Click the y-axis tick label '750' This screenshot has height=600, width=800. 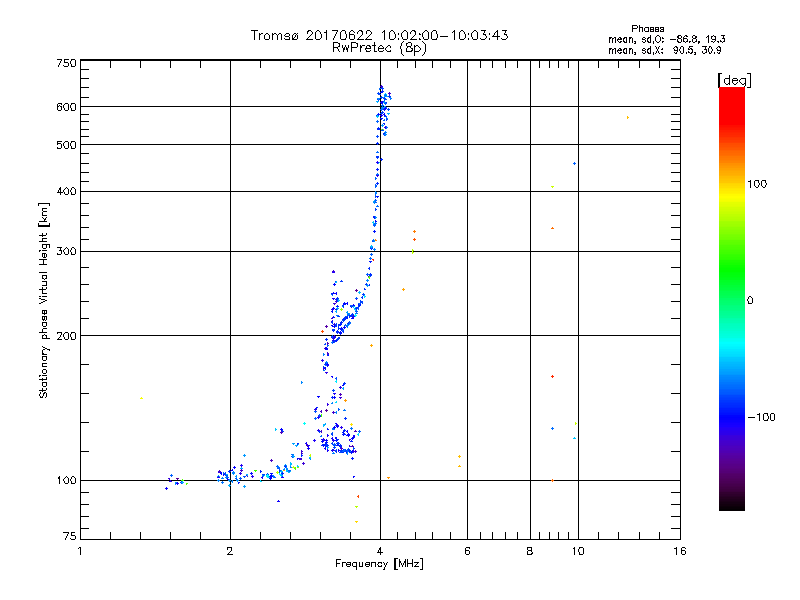point(66,63)
